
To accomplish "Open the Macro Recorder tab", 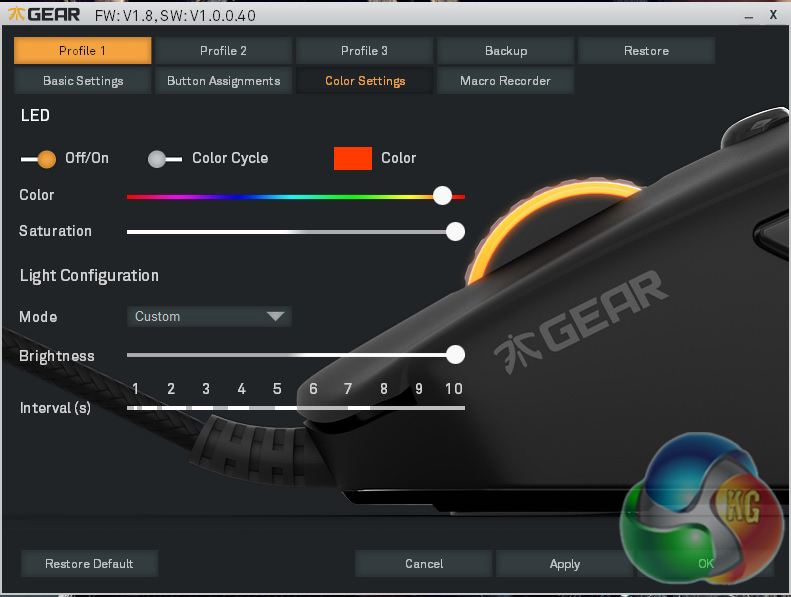I will pyautogui.click(x=505, y=81).
